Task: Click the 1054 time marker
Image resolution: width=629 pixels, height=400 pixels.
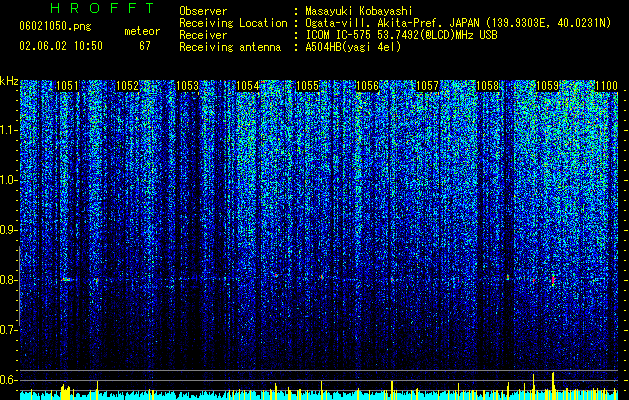Action: coord(248,86)
